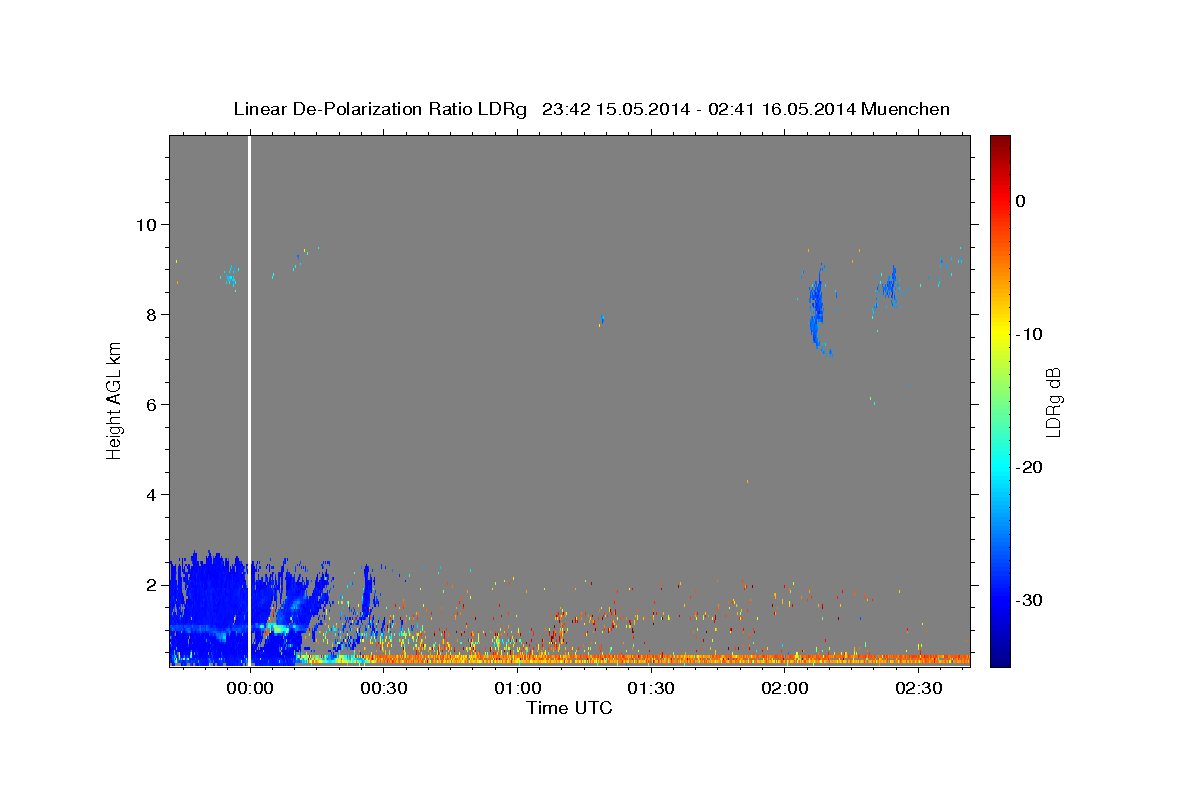
Task: Click the large blue echo region below 2 km before 00:00
Action: click(x=210, y=610)
